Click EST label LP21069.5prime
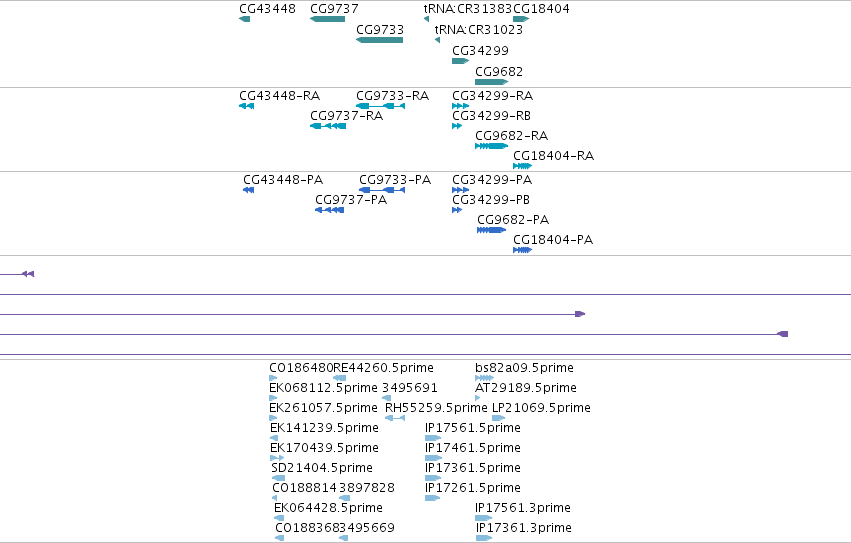 541,408
